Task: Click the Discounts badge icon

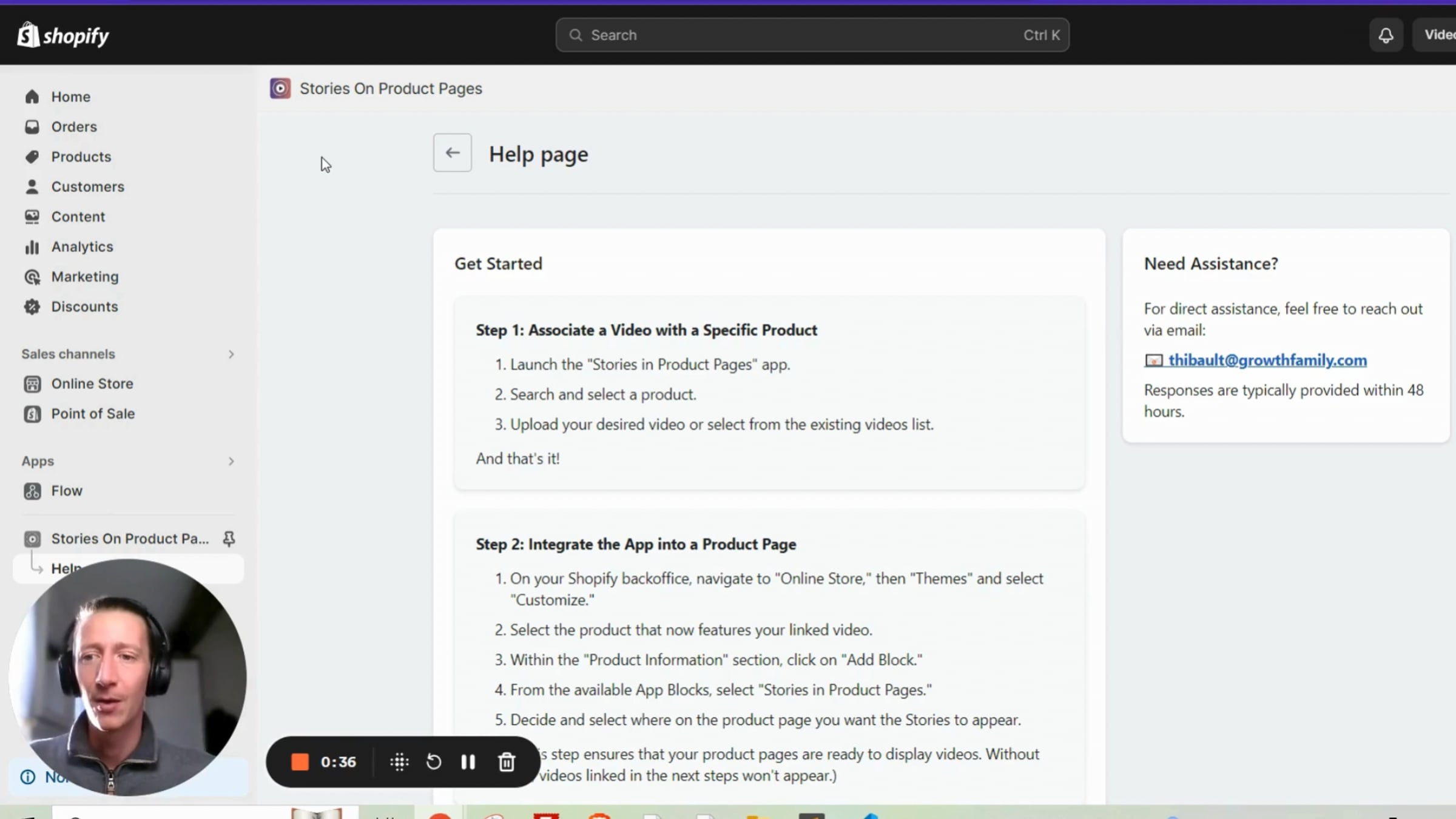Action: (x=32, y=307)
